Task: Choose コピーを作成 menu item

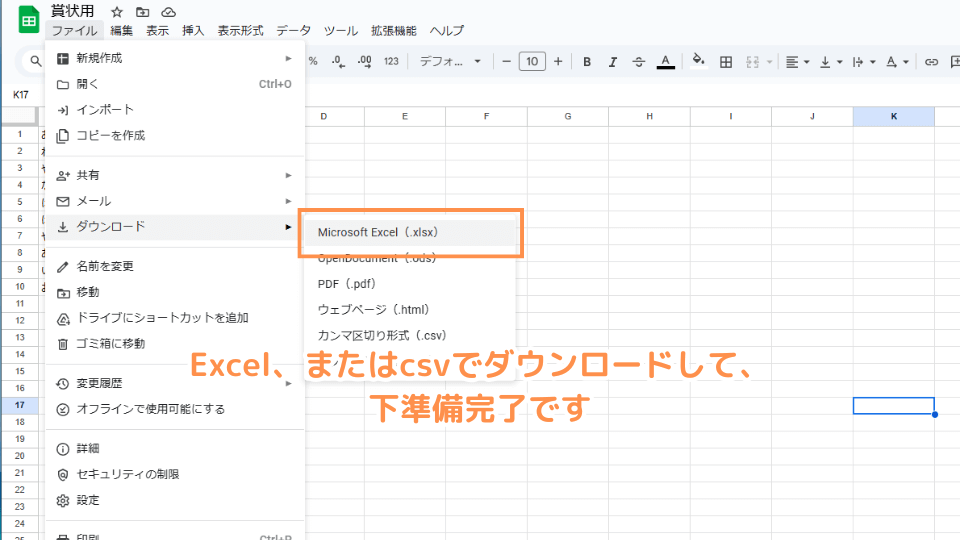Action: [175, 135]
